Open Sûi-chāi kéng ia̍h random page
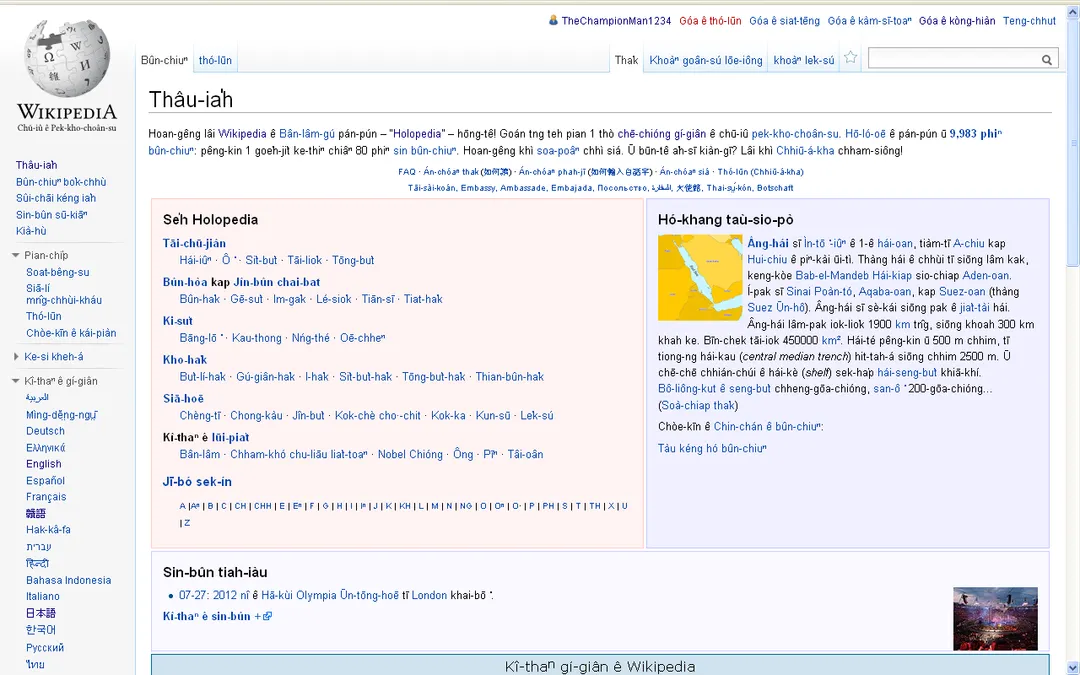 tap(56, 198)
